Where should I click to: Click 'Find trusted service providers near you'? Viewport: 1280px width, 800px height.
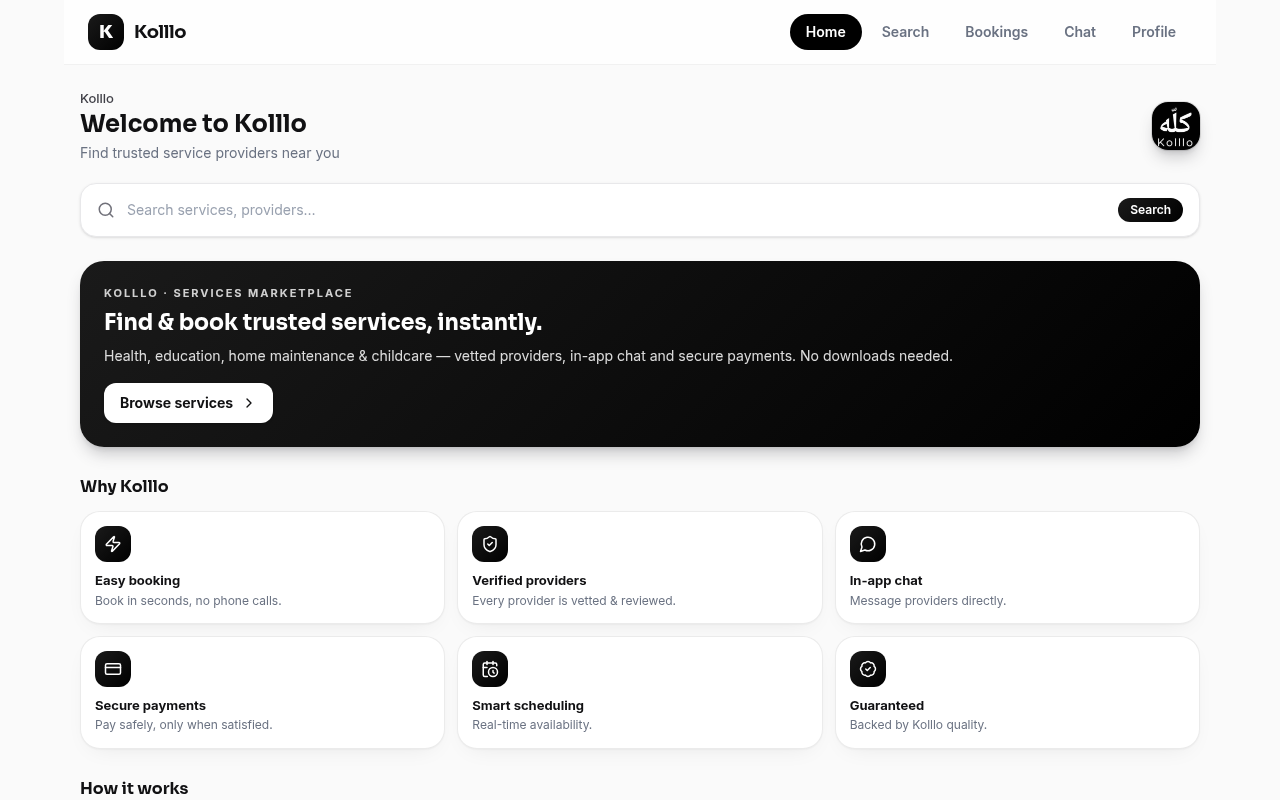click(x=210, y=153)
